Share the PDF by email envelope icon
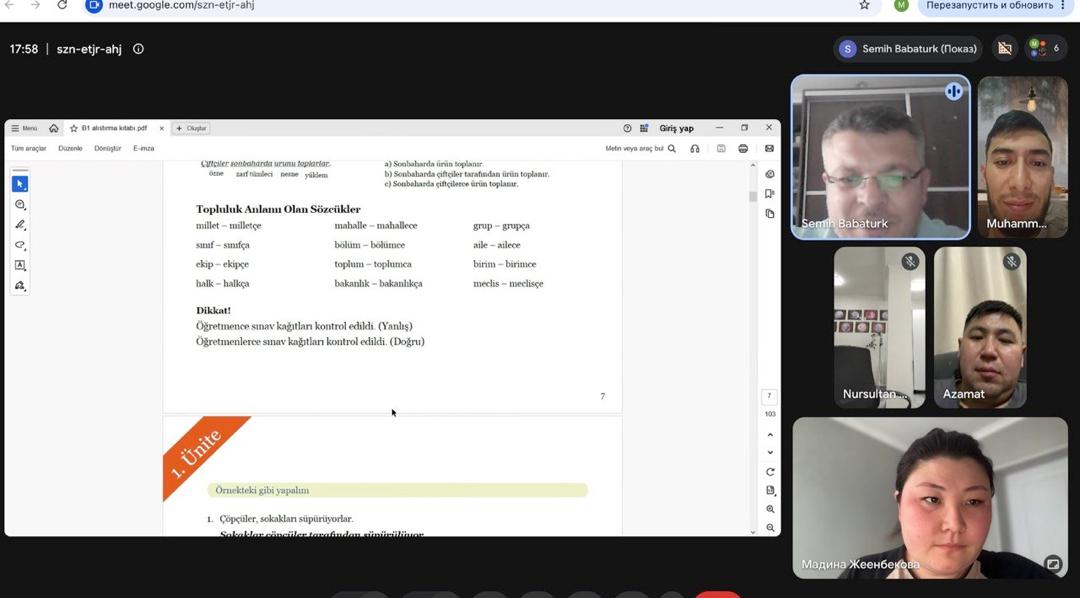 (x=769, y=148)
